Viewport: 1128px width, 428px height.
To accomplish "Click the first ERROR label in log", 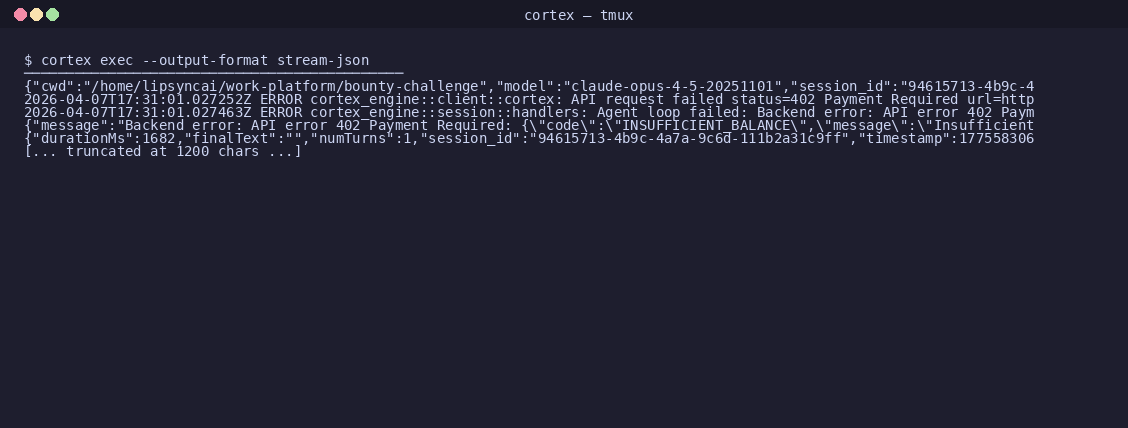I will (x=281, y=99).
